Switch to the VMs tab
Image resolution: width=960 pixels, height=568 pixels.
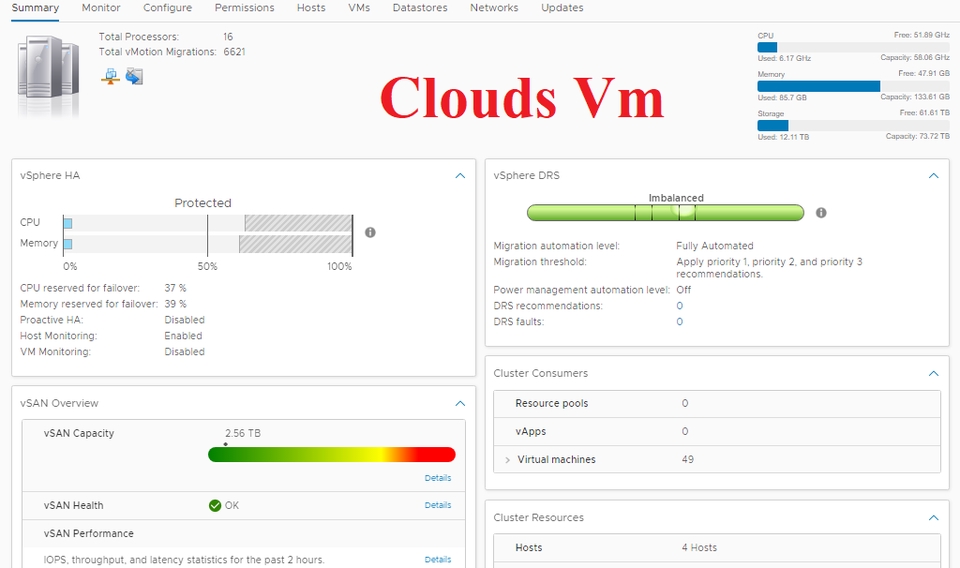coord(359,8)
